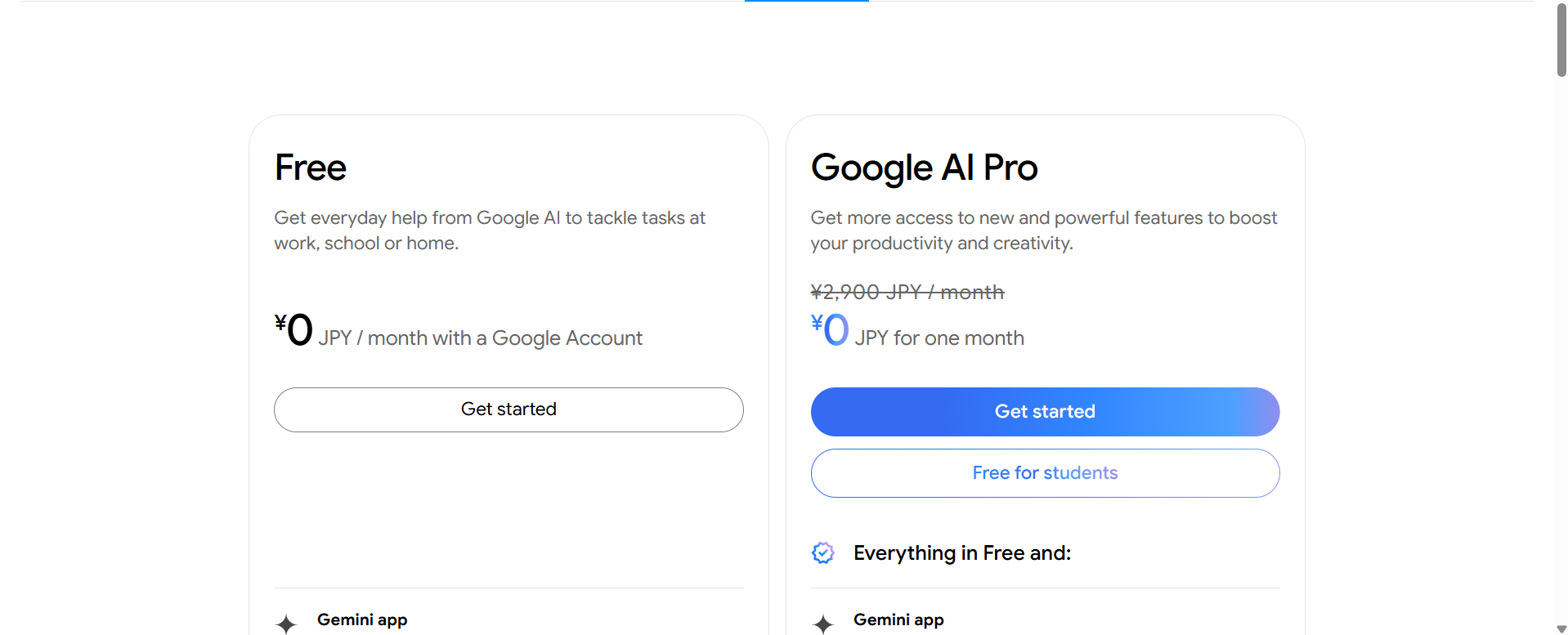The height and width of the screenshot is (635, 1568).
Task: Click the "Gemini app" label in the Free card
Action: point(362,619)
